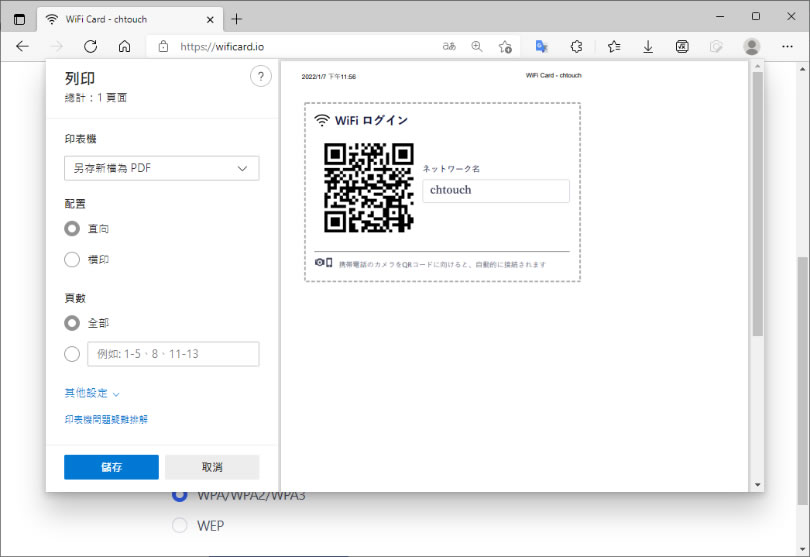This screenshot has height=557, width=810.
Task: Focus the page range input field
Action: (x=173, y=354)
